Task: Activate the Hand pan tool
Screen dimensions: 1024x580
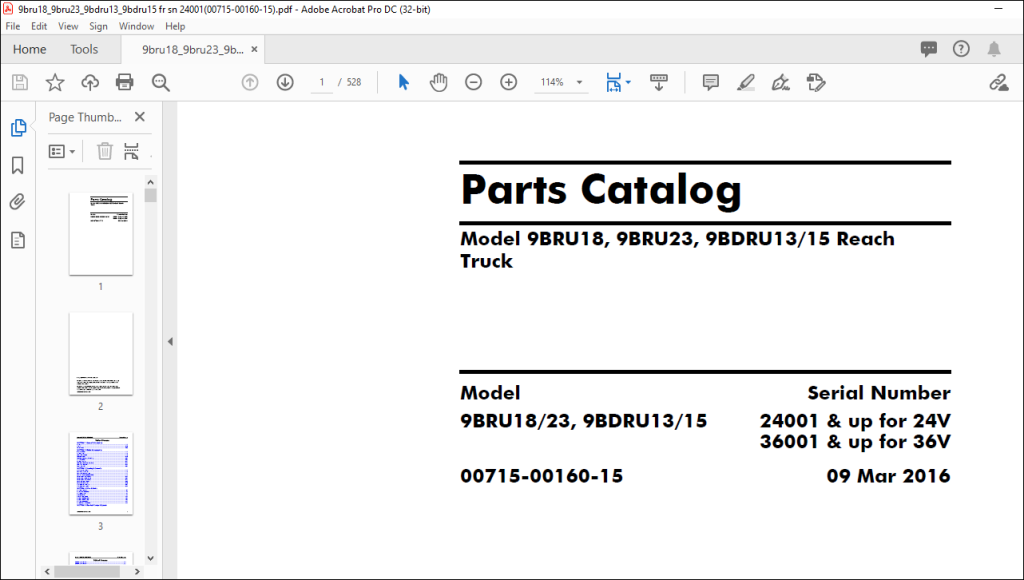Action: 438,82
